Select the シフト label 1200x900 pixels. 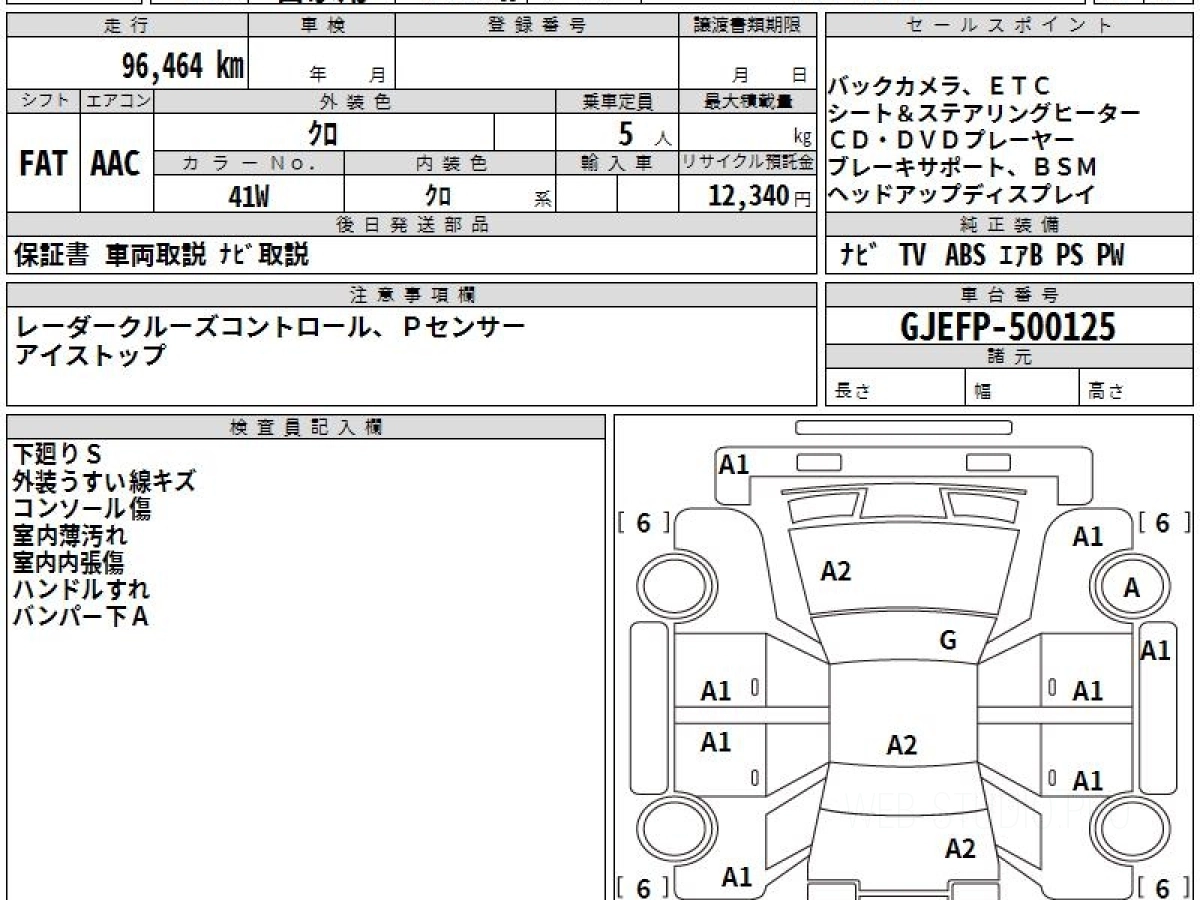[x=43, y=101]
